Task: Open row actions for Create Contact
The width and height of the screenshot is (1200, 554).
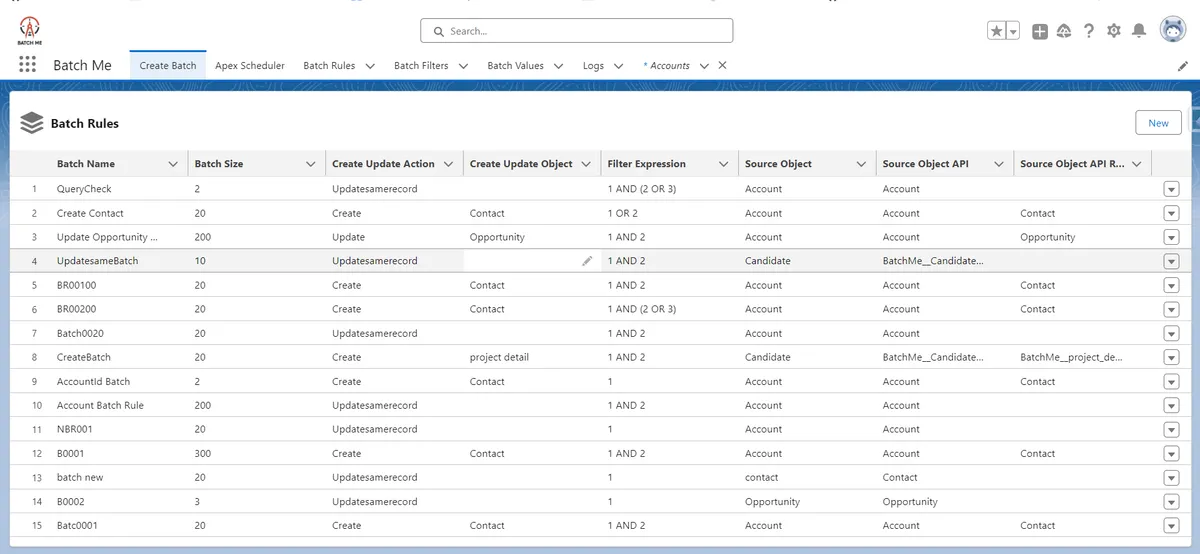Action: [1171, 213]
